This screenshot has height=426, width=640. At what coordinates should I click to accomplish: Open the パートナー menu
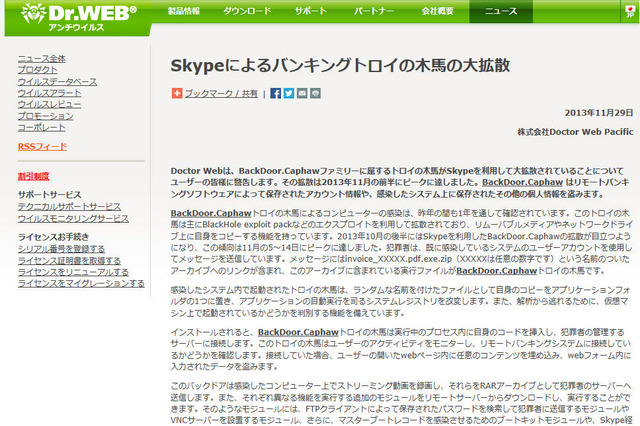373,11
